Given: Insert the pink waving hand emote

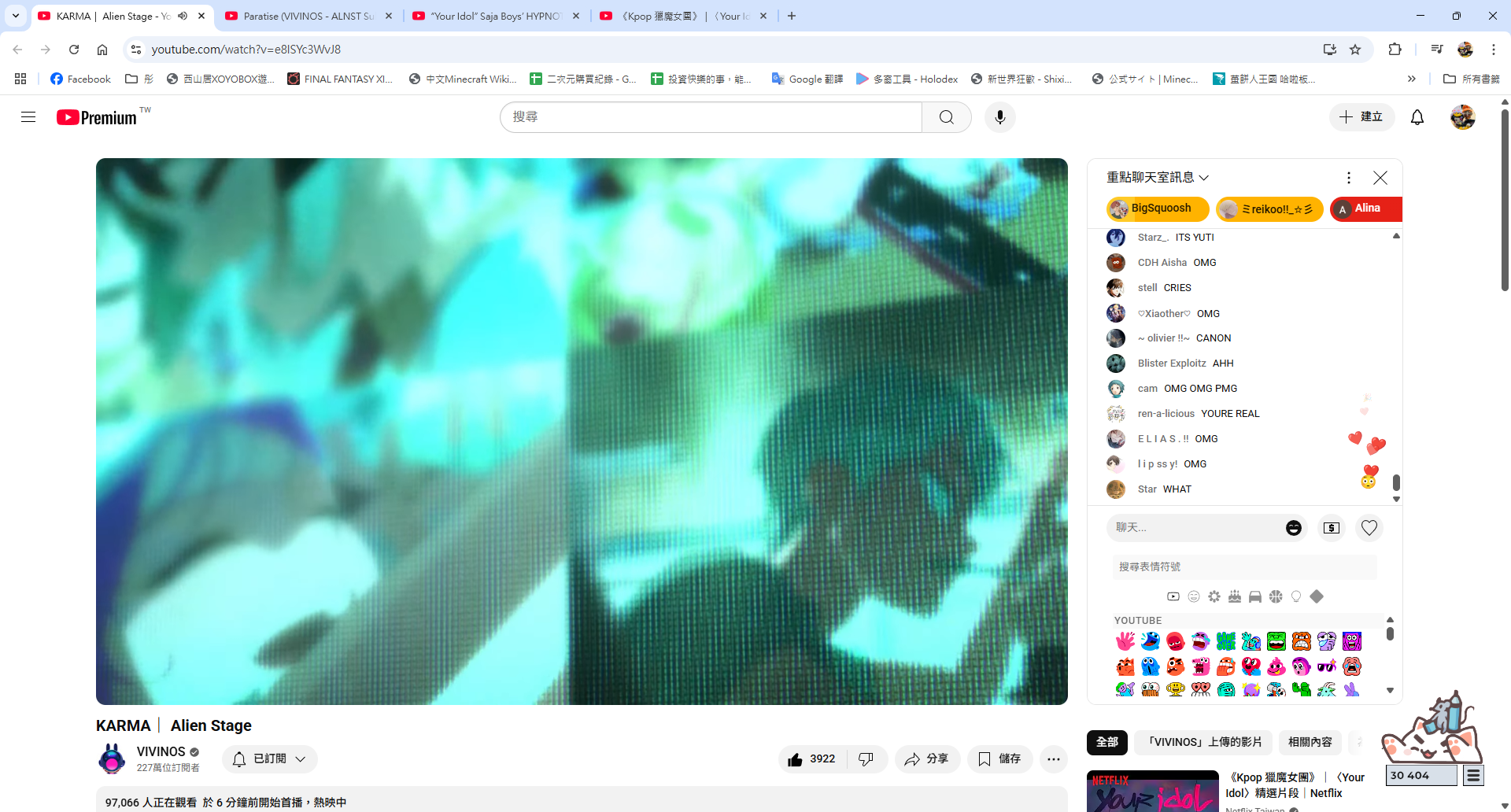Looking at the screenshot, I should click(1125, 641).
